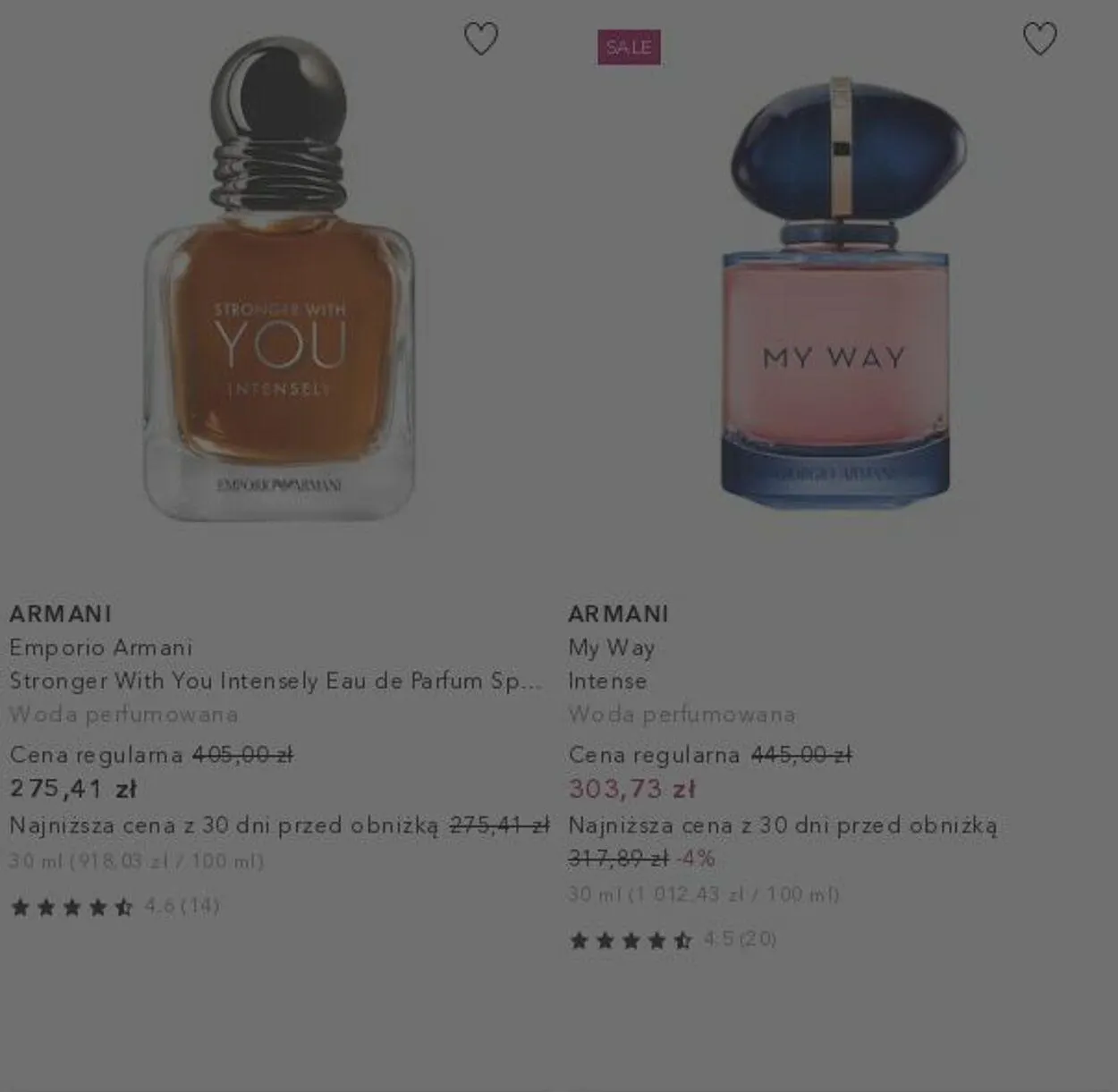Click Woda perfumowana under Stronger With You
Viewport: 1118px width, 1092px height.
(x=123, y=715)
